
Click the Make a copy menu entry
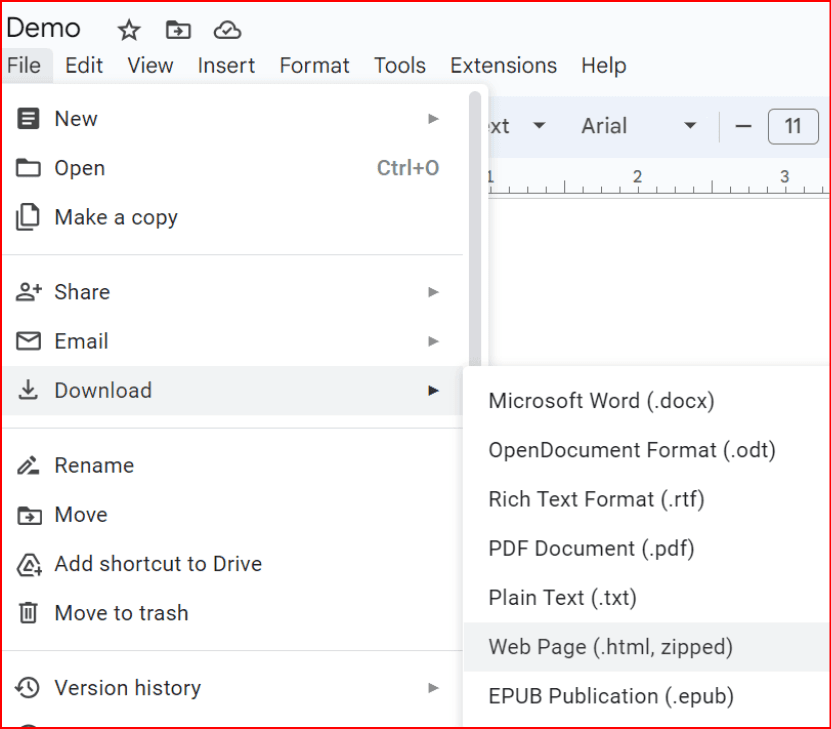[116, 218]
